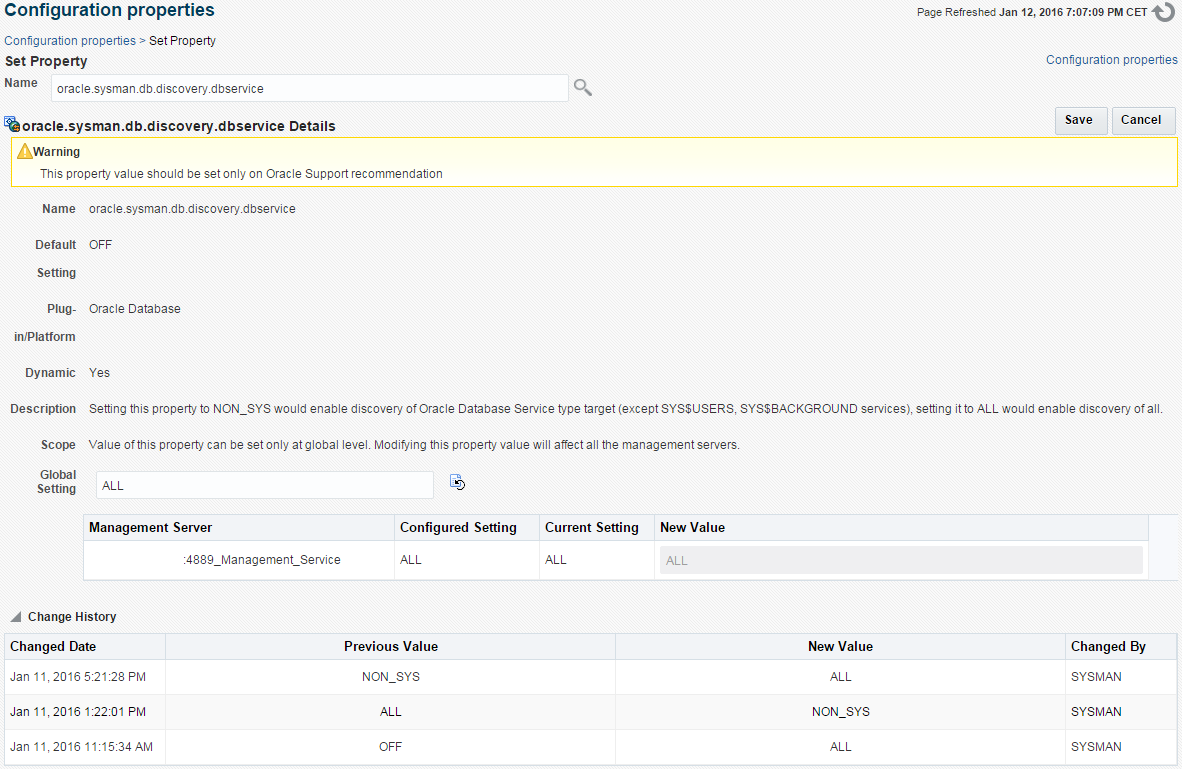Click the reset Global Setting value icon
The width and height of the screenshot is (1182, 769).
[458, 483]
